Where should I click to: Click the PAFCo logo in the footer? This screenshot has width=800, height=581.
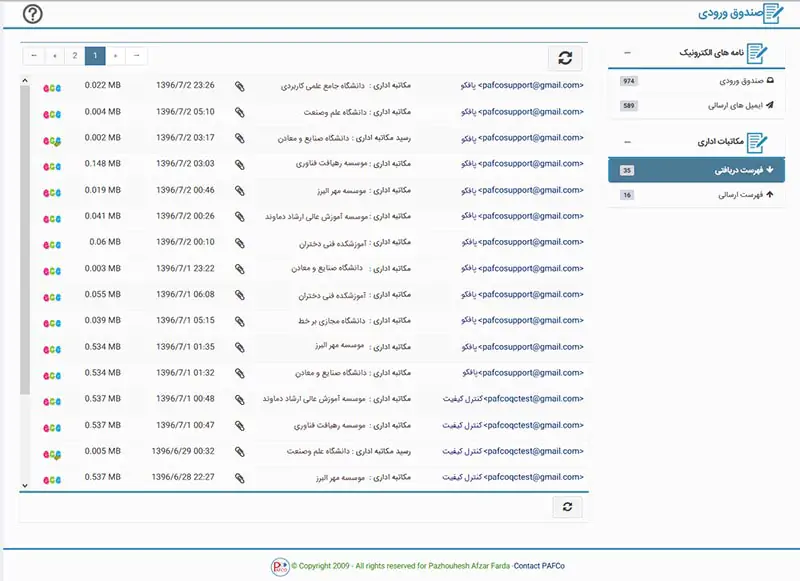pyautogui.click(x=279, y=566)
